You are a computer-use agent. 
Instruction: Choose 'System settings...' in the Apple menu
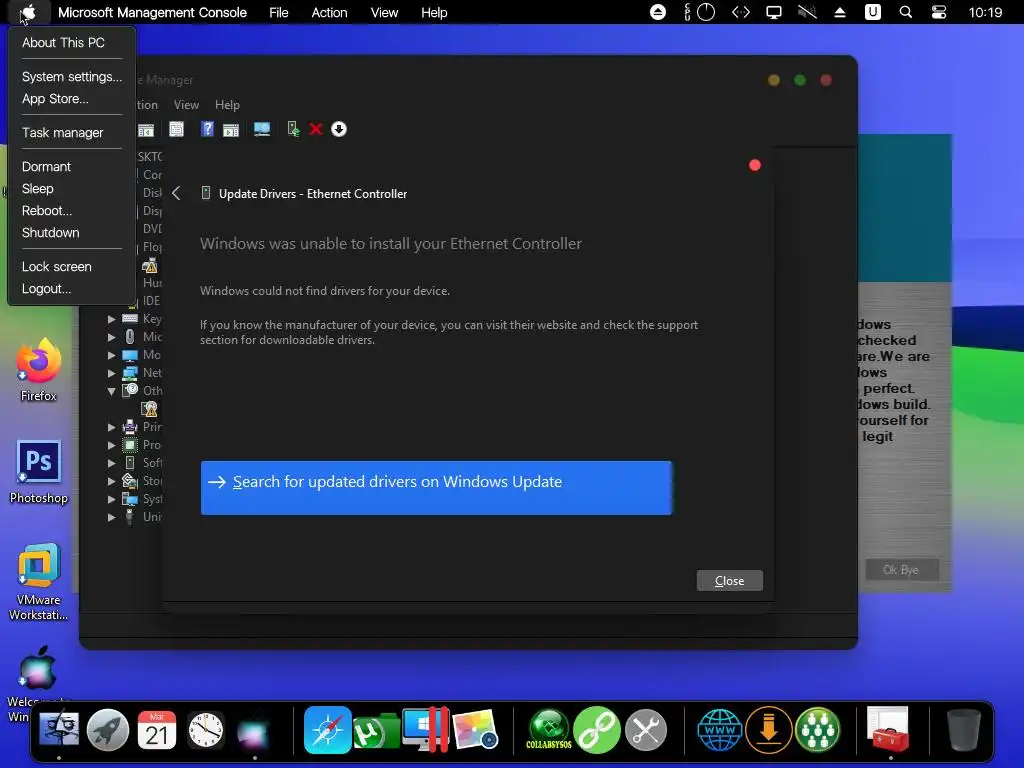tap(72, 76)
